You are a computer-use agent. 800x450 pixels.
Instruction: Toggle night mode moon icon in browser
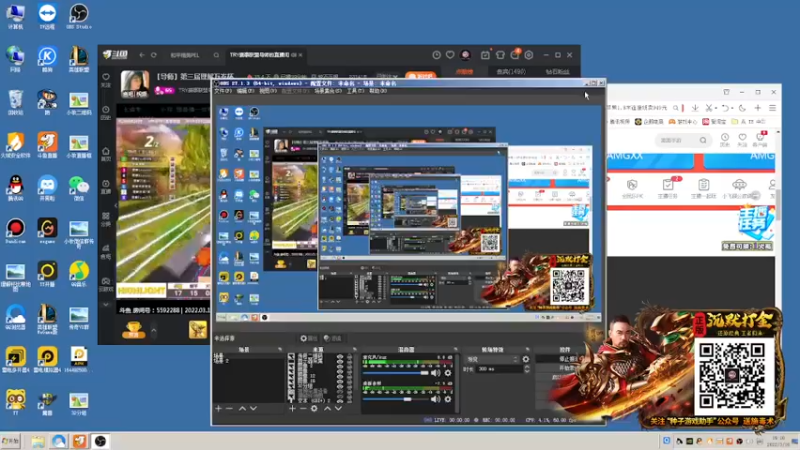click(x=742, y=108)
